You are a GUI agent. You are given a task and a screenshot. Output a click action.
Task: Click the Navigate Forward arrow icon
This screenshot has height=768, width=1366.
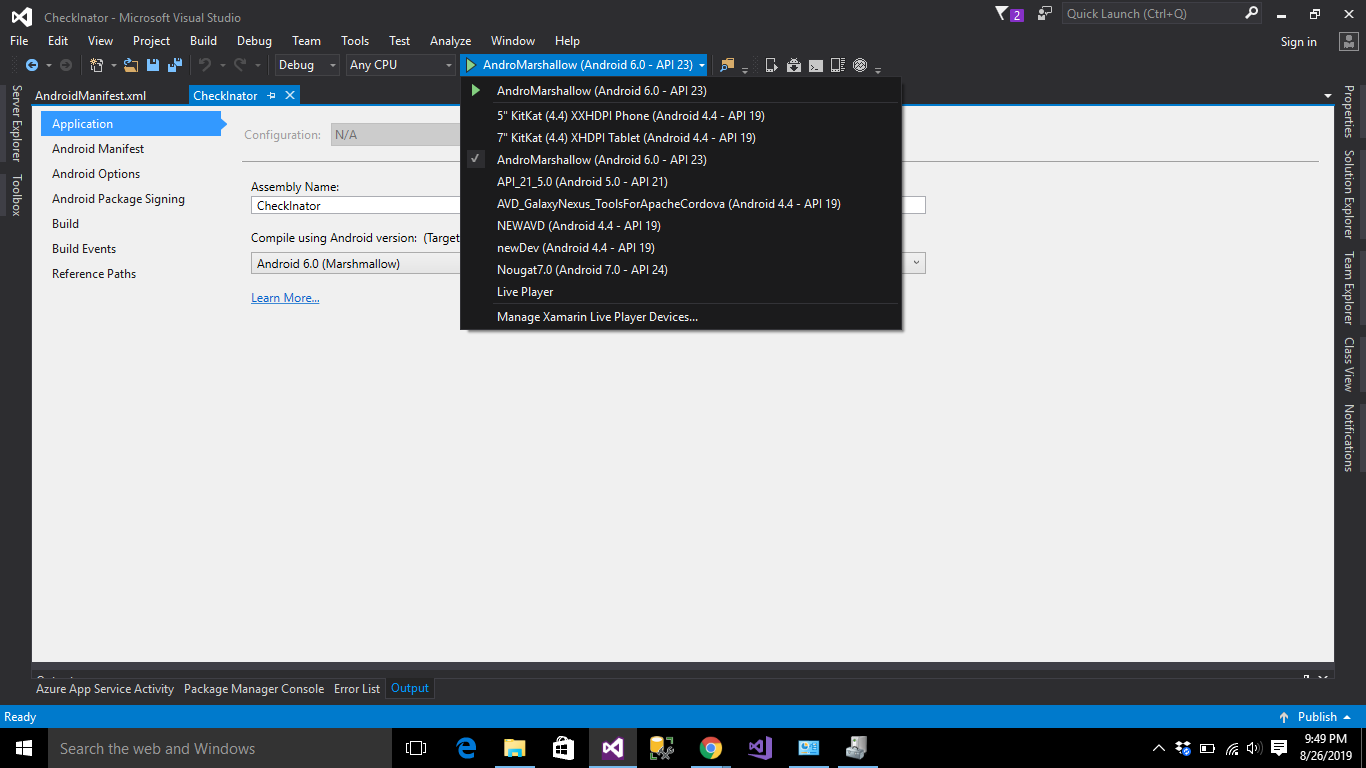[66, 65]
